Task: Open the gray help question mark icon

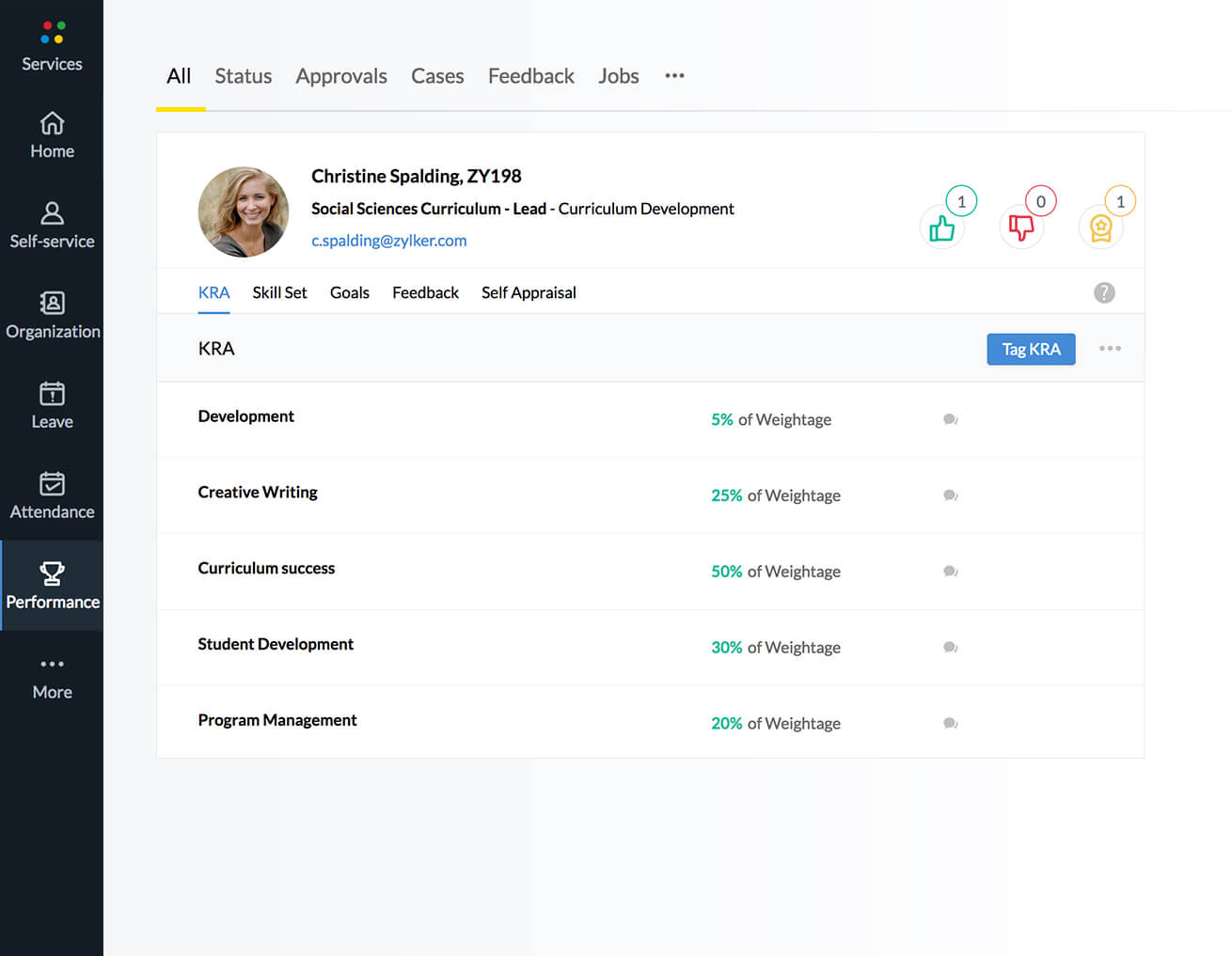Action: (1104, 293)
